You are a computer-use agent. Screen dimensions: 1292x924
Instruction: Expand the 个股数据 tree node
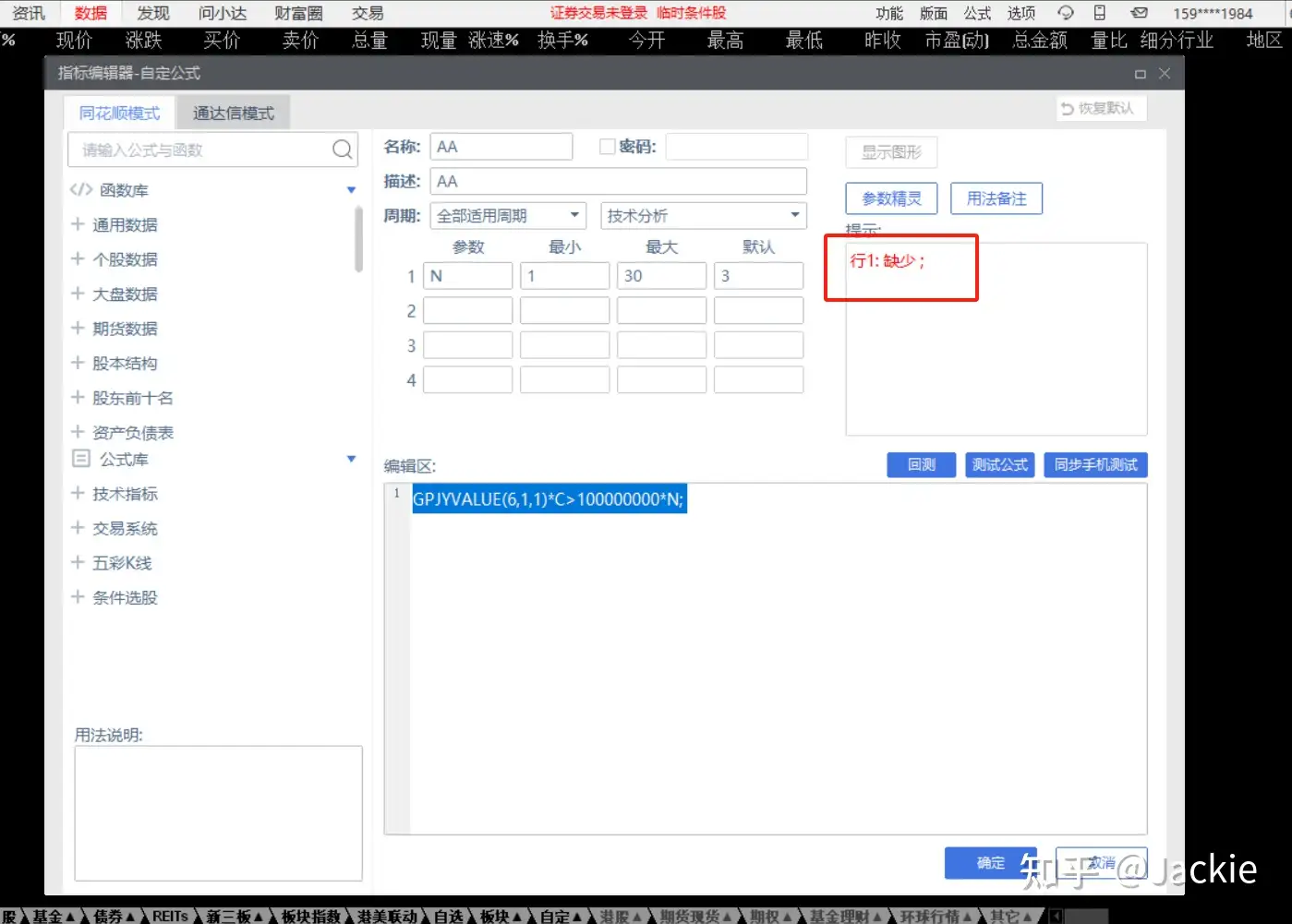78,258
